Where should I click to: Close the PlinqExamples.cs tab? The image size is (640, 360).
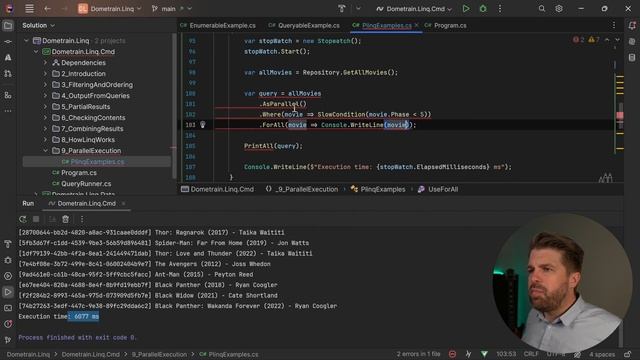[x=416, y=25]
